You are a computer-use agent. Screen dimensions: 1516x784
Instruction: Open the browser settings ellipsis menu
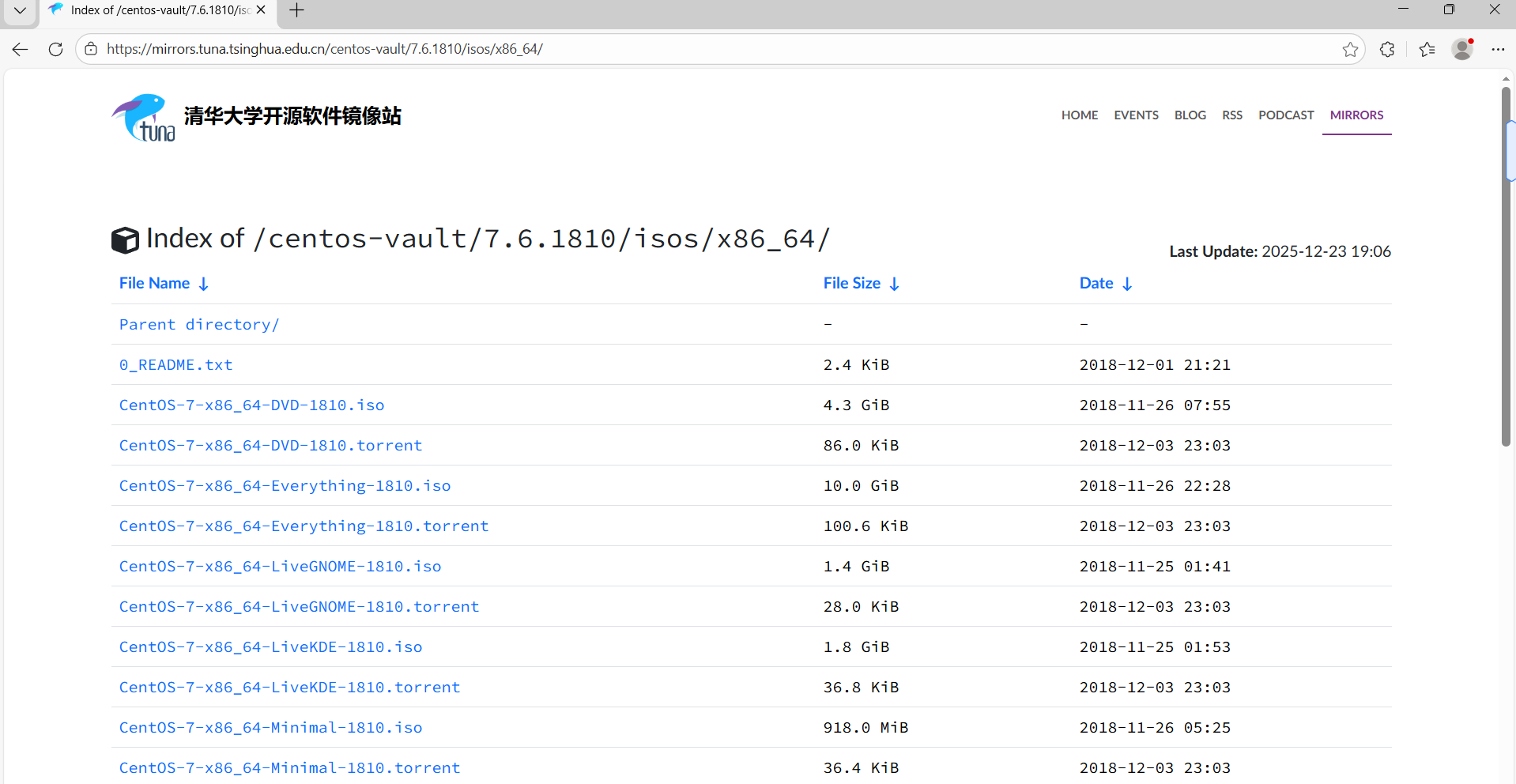pos(1499,48)
